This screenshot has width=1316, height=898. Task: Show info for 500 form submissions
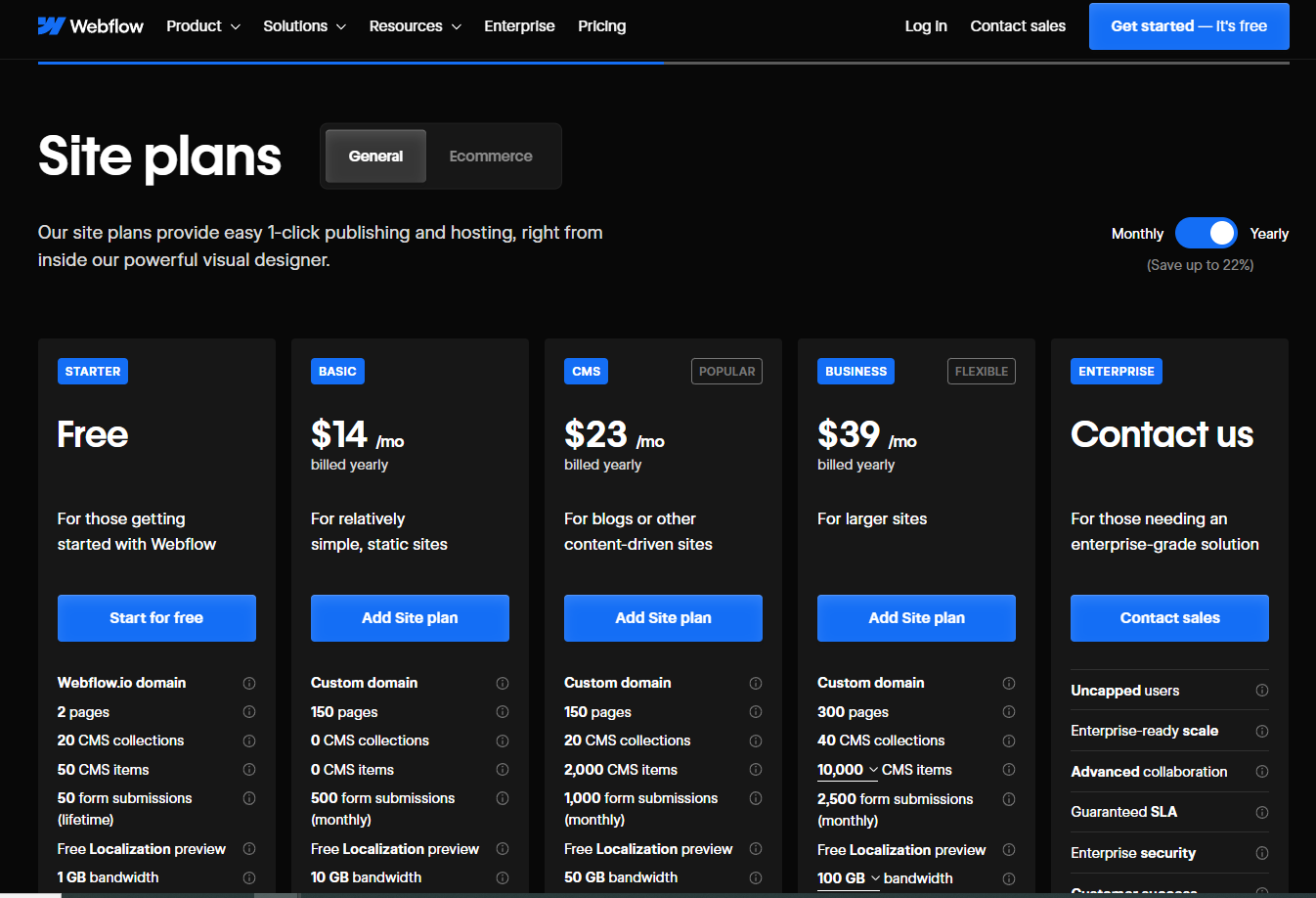(503, 798)
